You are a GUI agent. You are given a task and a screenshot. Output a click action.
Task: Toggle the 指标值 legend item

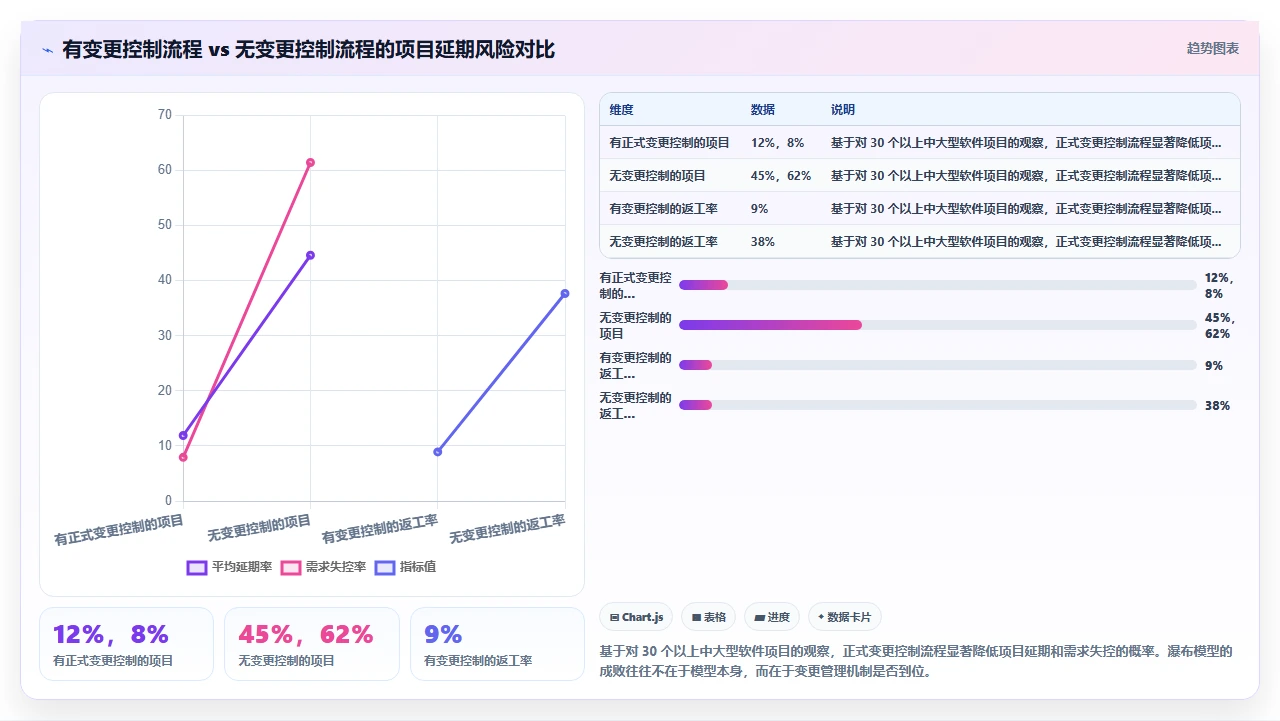(x=405, y=567)
